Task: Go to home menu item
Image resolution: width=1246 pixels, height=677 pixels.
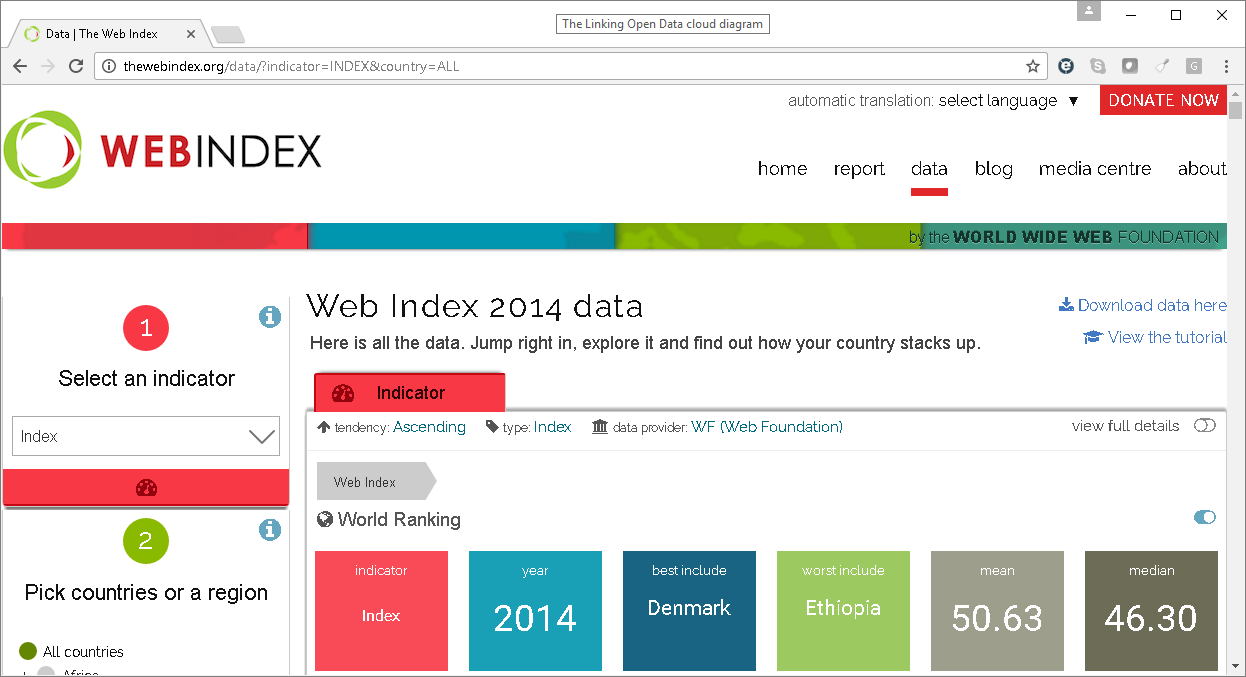Action: [x=782, y=169]
